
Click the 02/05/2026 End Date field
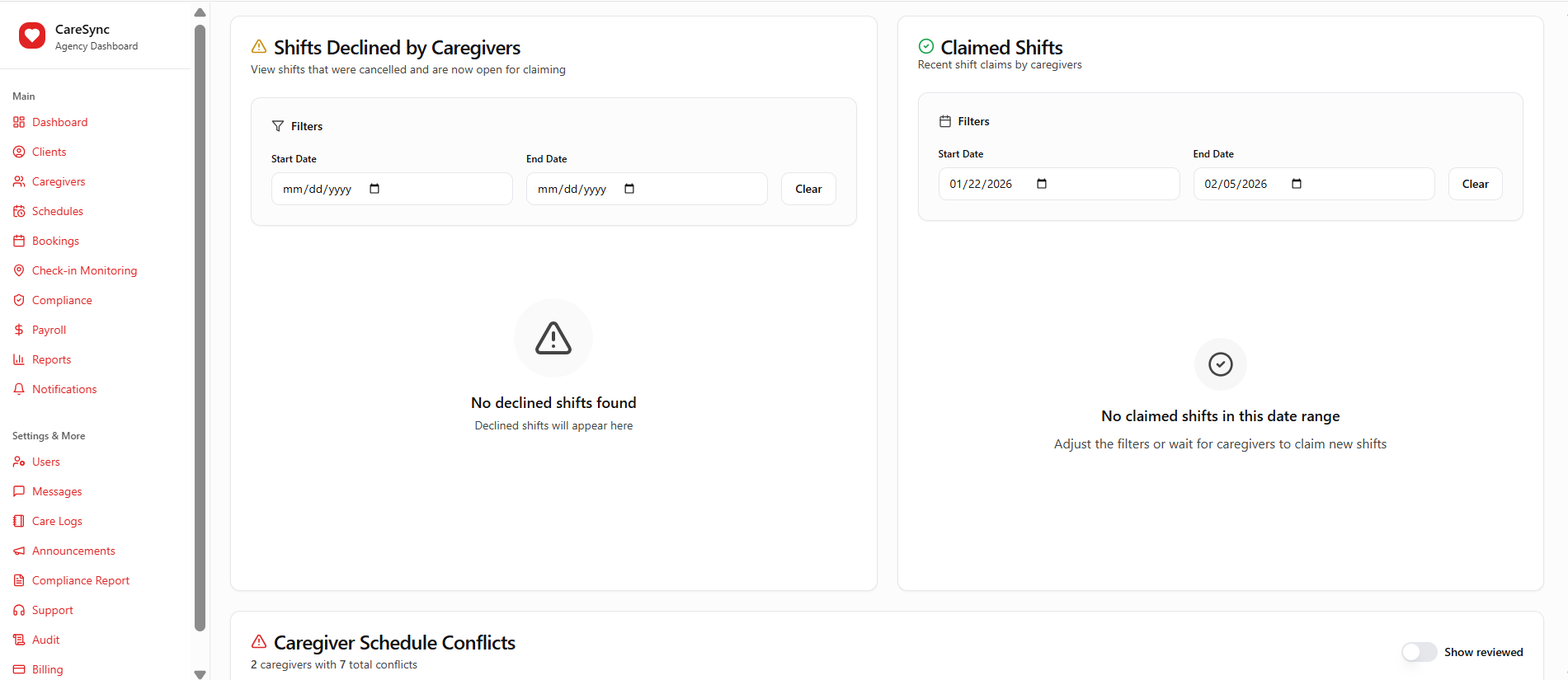click(x=1313, y=184)
